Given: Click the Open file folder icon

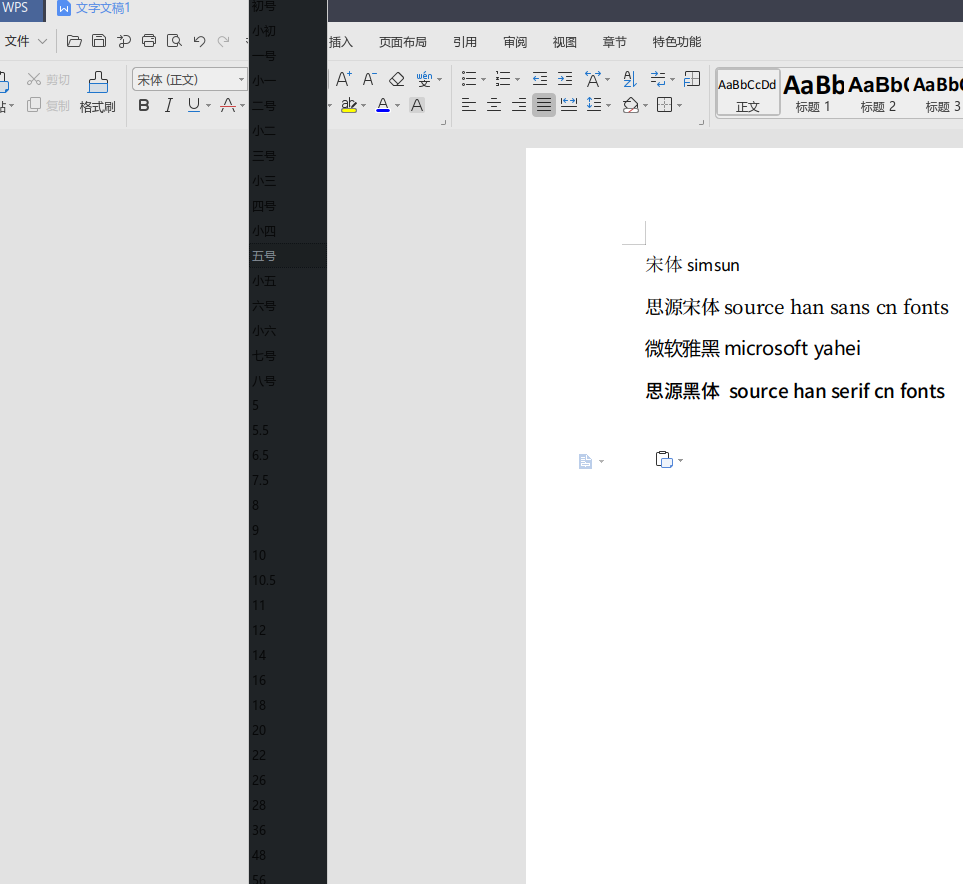Looking at the screenshot, I should click(x=74, y=41).
